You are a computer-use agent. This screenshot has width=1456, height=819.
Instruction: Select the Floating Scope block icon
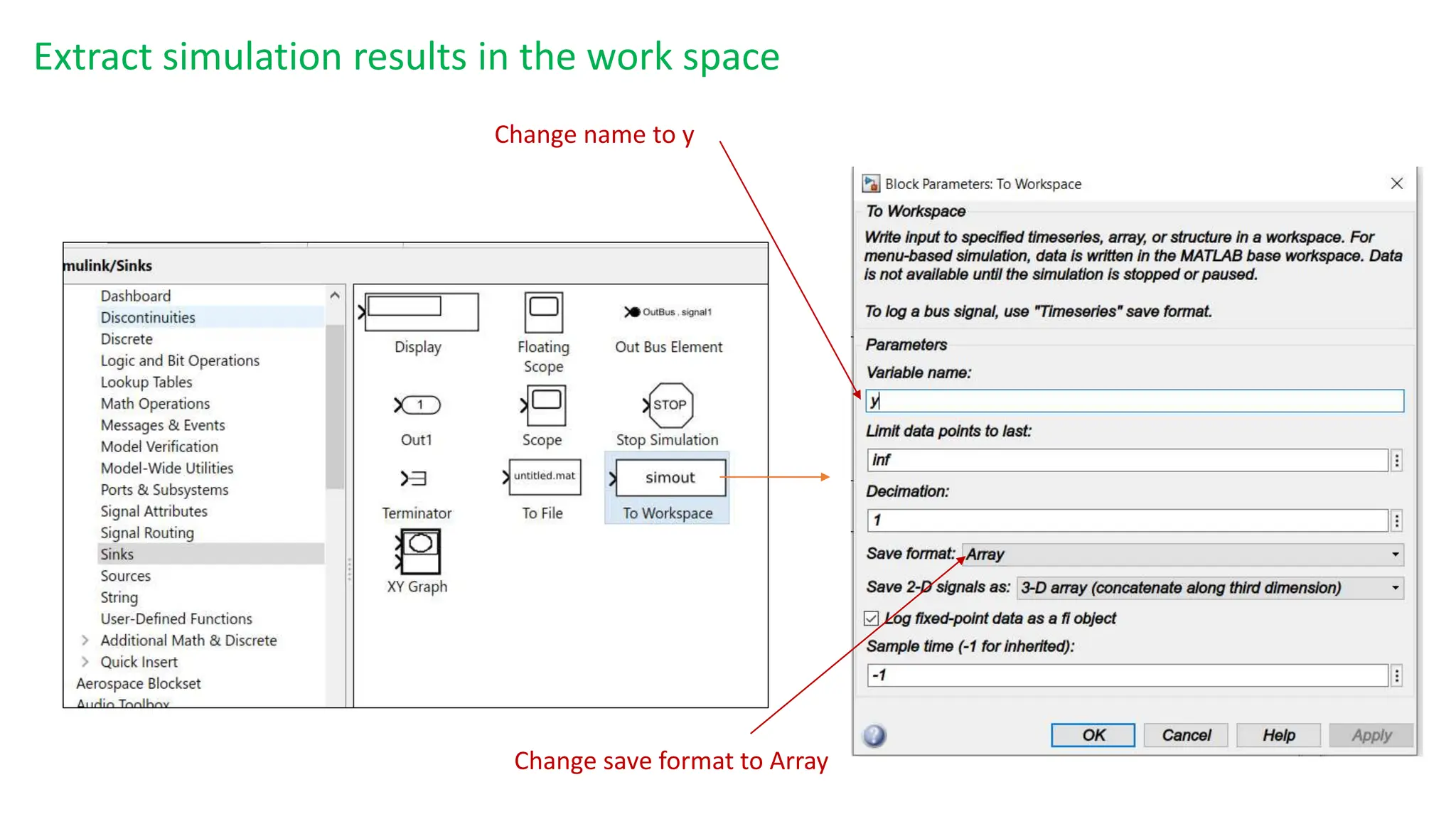click(x=544, y=312)
